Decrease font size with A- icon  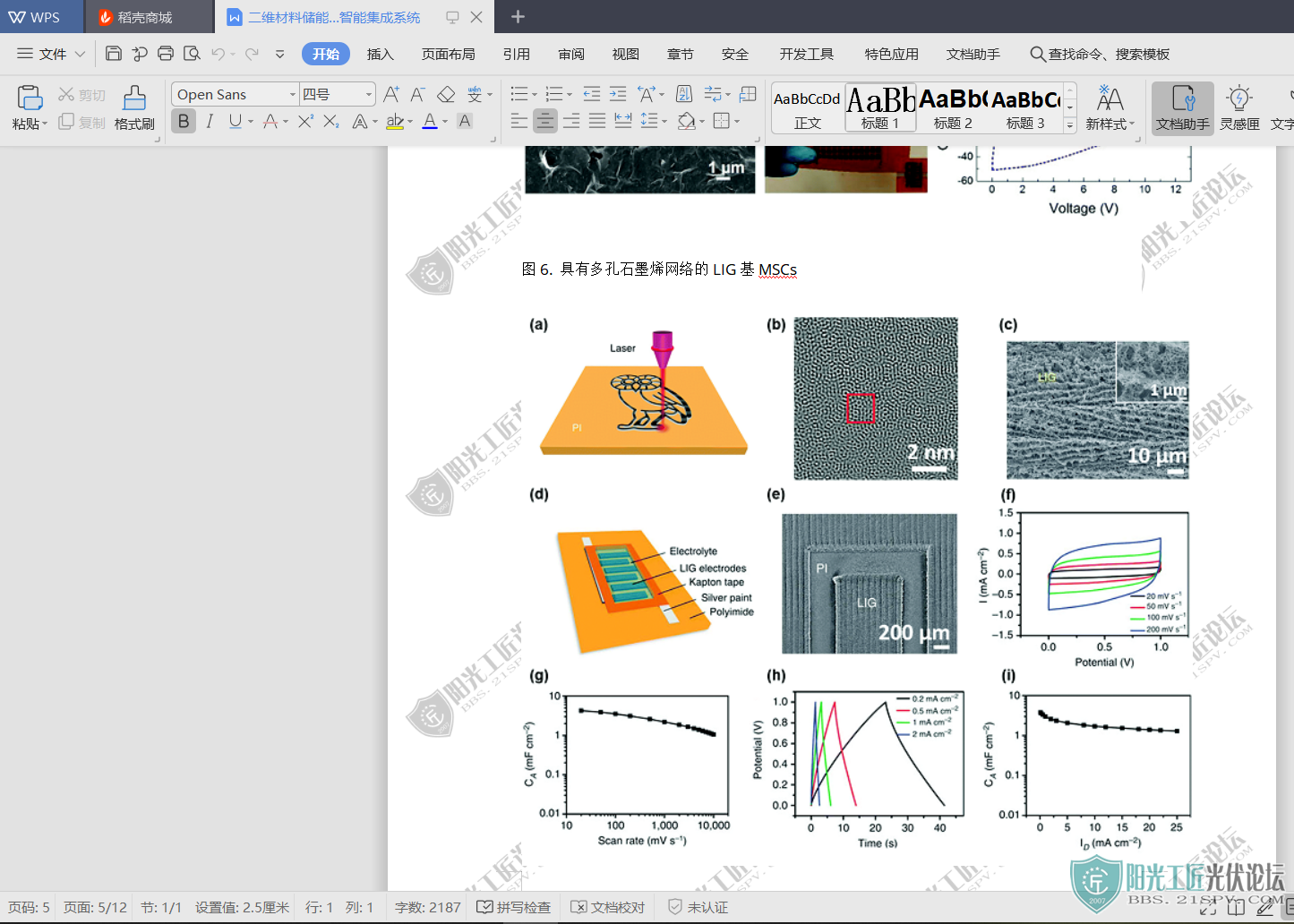click(418, 94)
